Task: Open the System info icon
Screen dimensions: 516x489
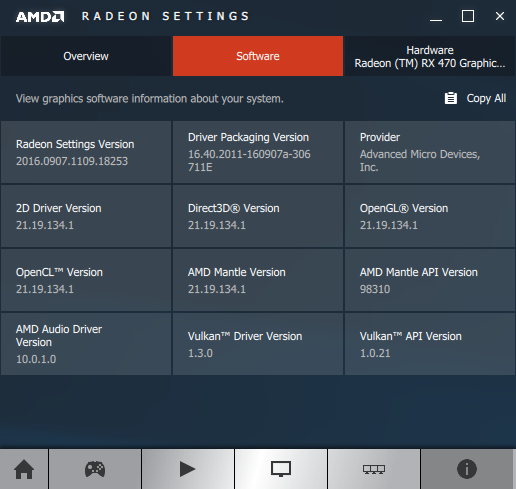Action: point(467,469)
